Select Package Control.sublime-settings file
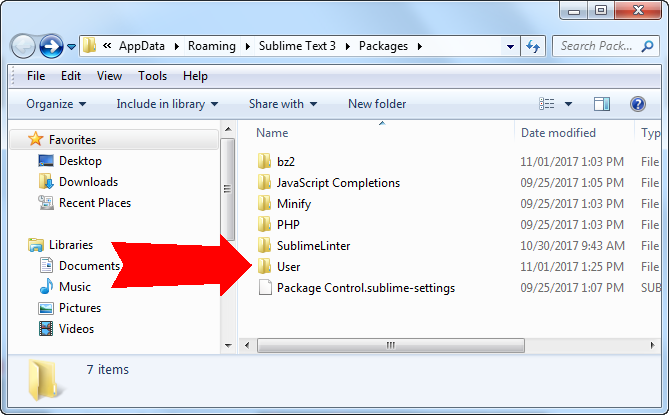 (365, 288)
